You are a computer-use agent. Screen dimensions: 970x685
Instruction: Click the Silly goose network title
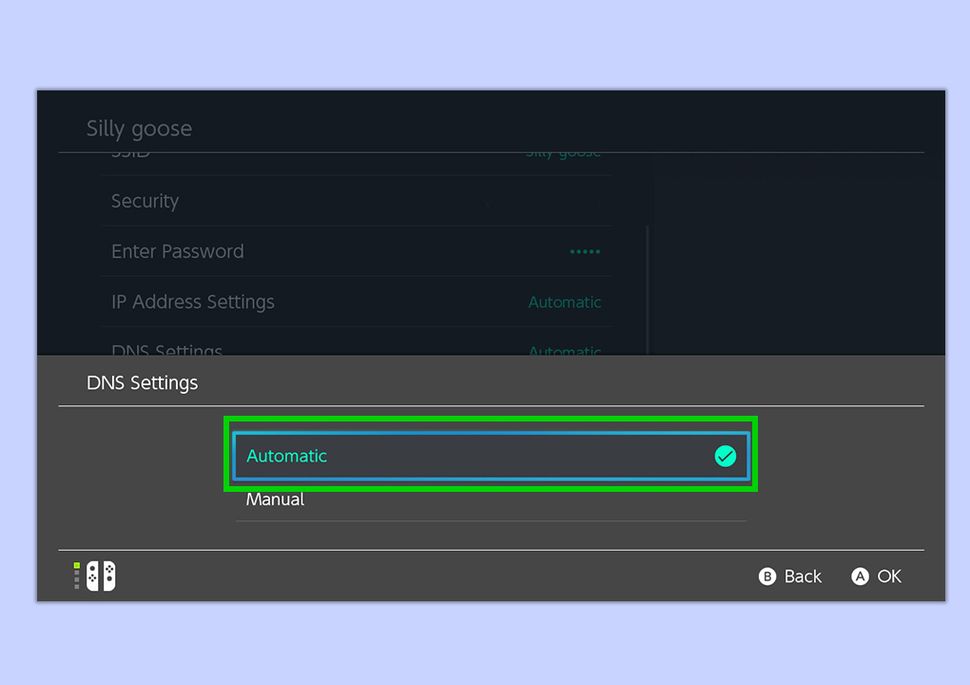click(x=139, y=128)
